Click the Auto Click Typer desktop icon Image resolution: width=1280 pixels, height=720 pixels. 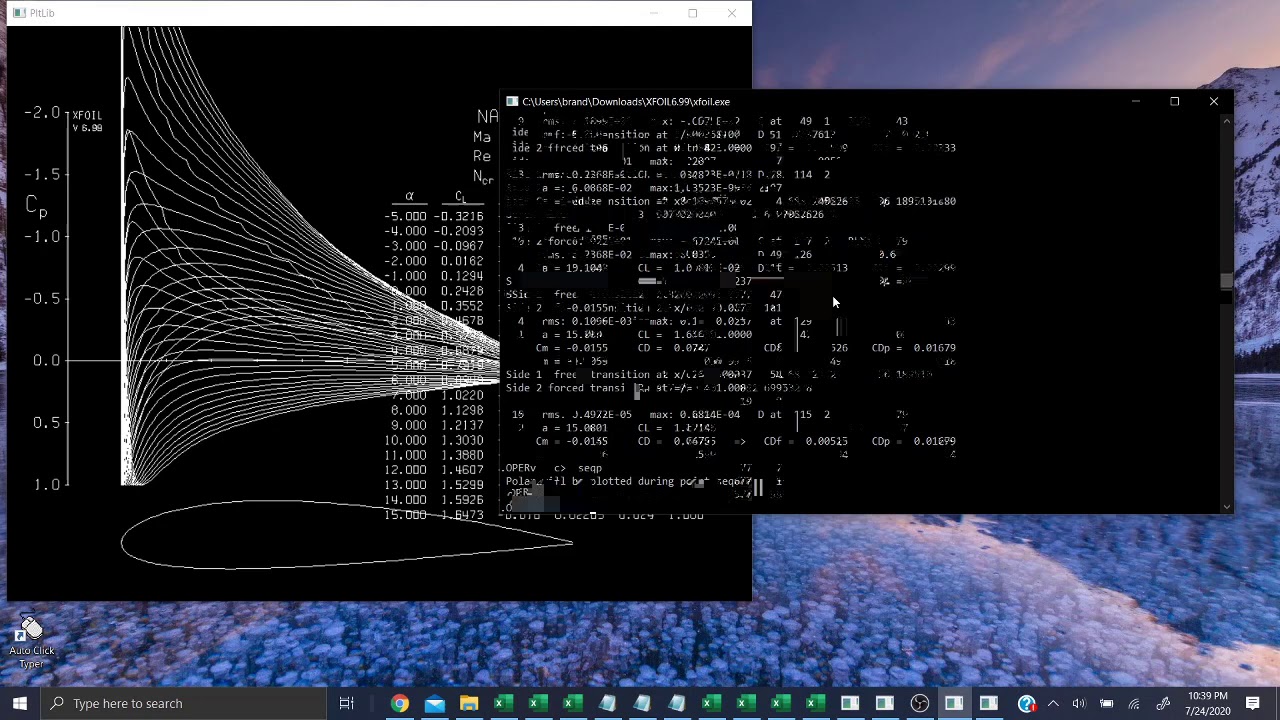(x=32, y=642)
